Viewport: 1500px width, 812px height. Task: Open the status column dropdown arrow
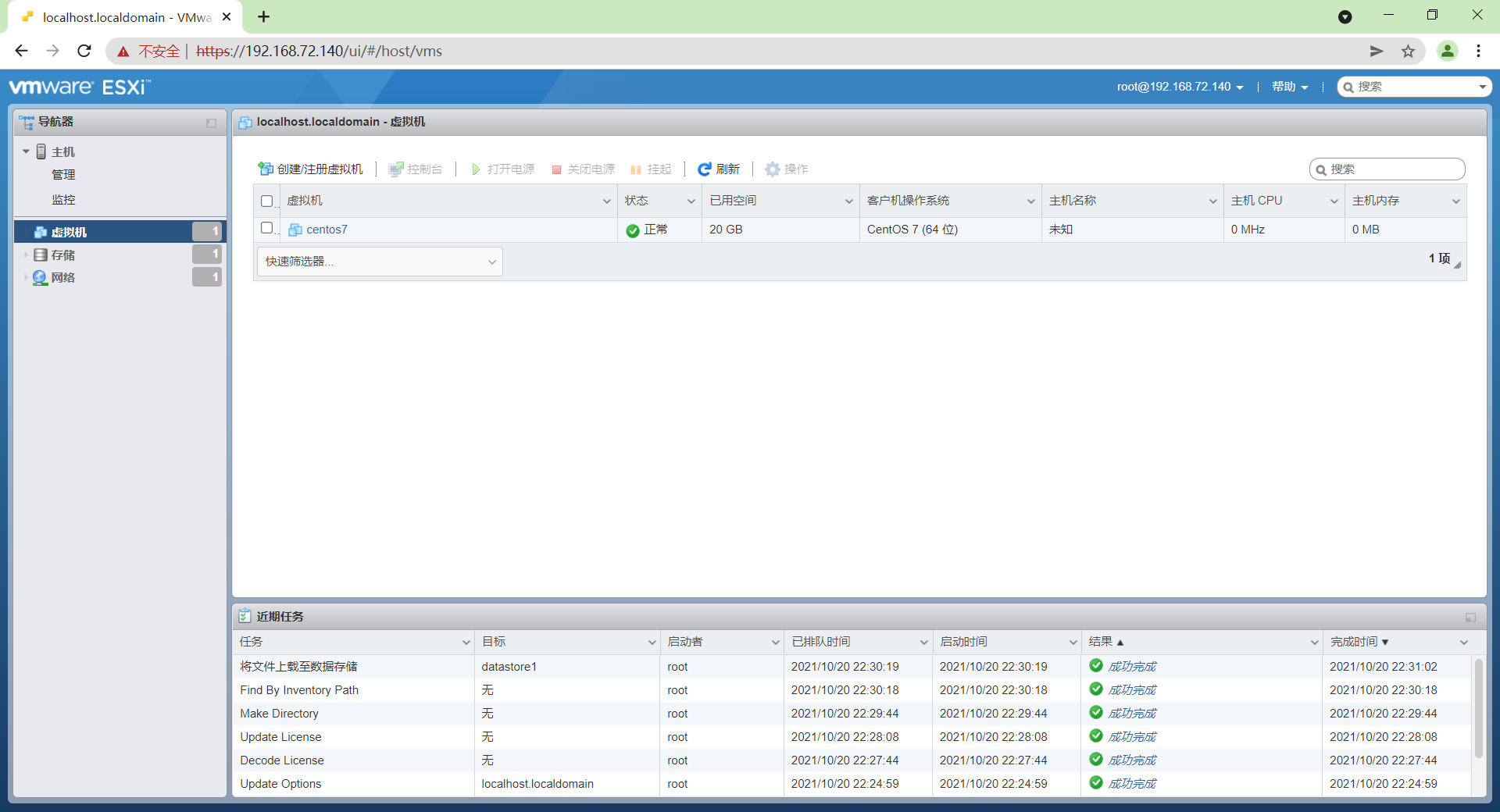pyautogui.click(x=691, y=201)
